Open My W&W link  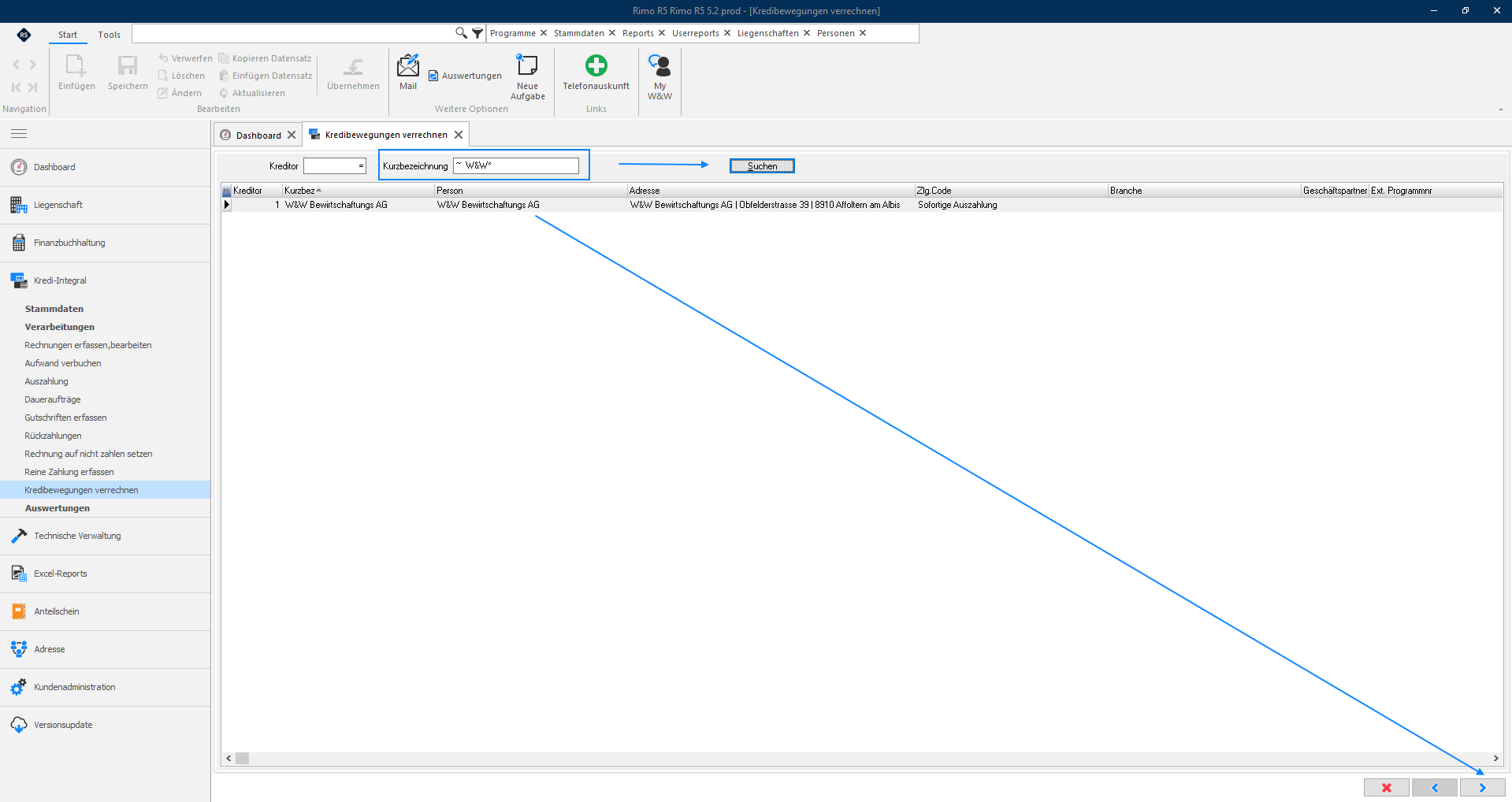(x=659, y=76)
